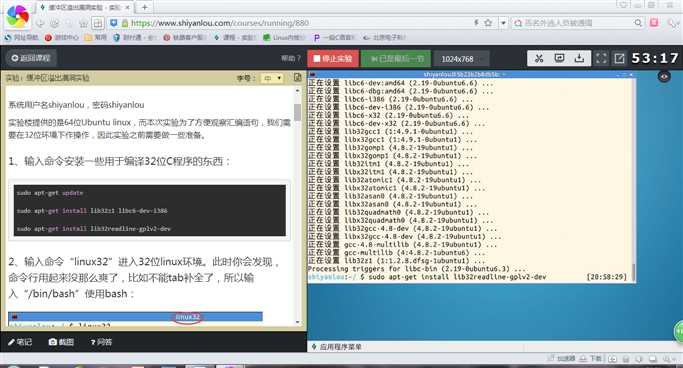Click the download icon in the lab toolbar

[579, 58]
